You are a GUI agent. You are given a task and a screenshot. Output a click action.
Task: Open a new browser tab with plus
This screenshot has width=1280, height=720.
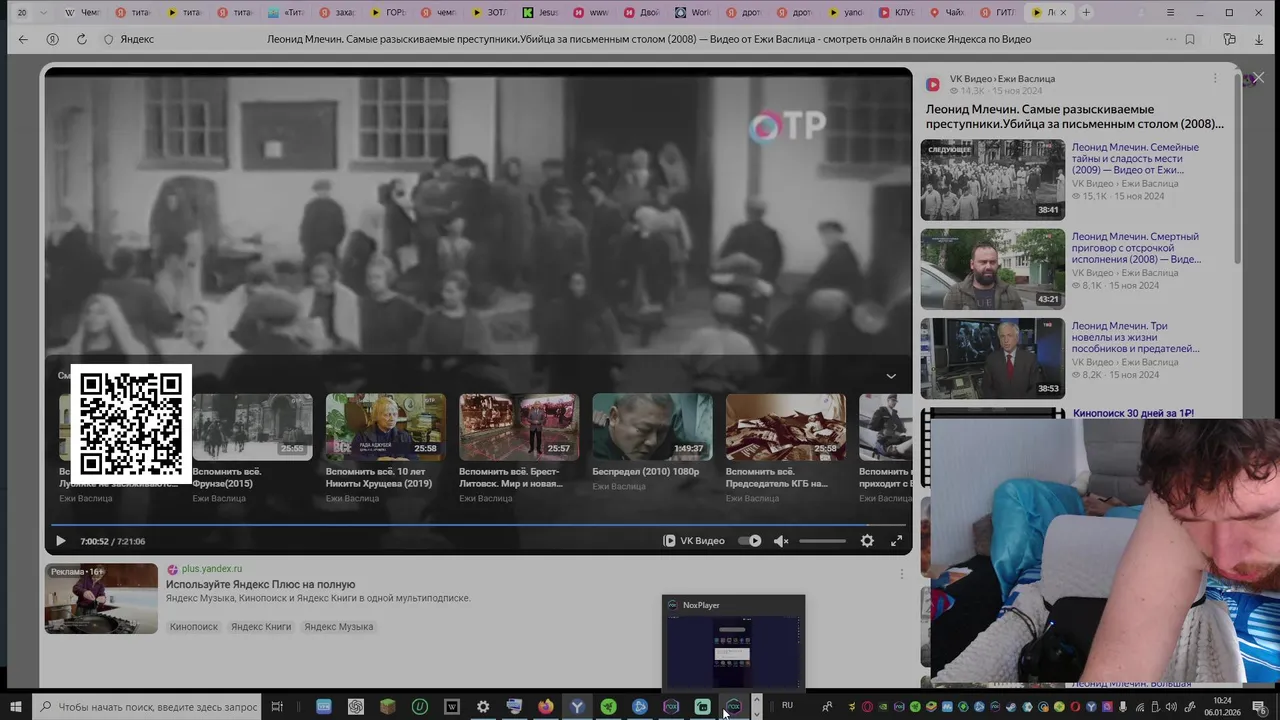pos(1087,13)
